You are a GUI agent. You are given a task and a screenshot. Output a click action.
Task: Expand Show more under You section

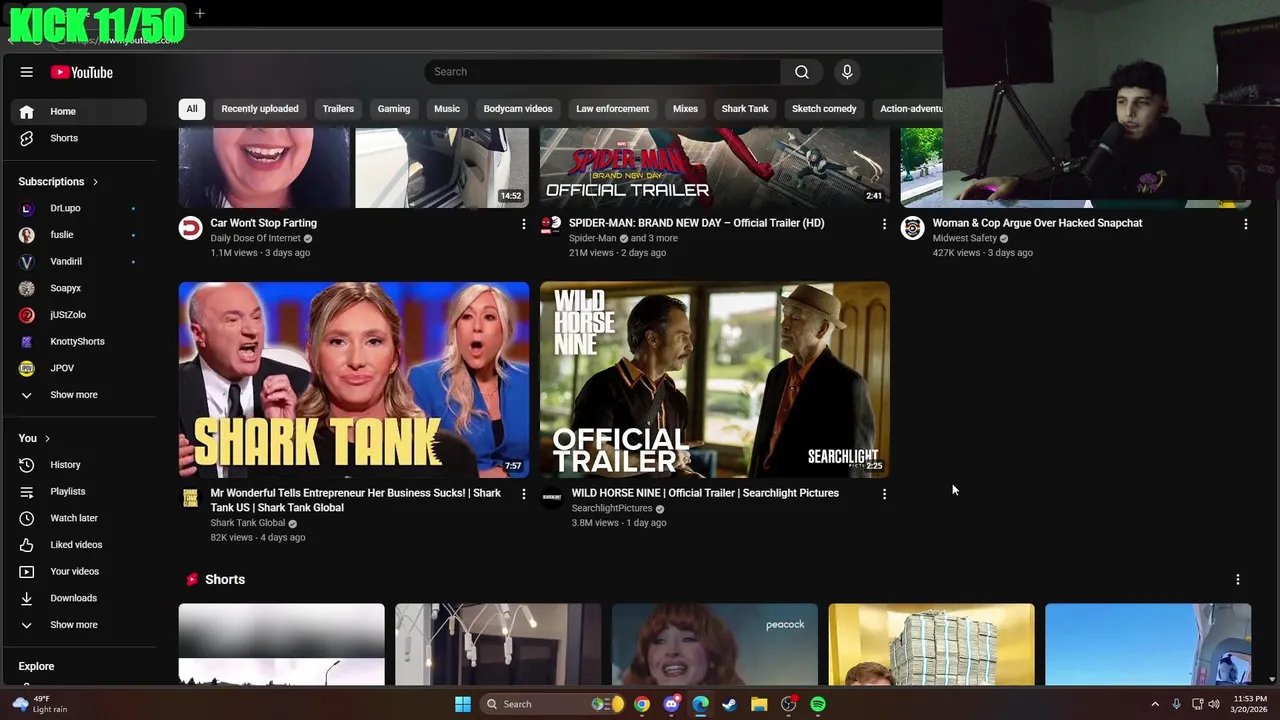[x=78, y=625]
